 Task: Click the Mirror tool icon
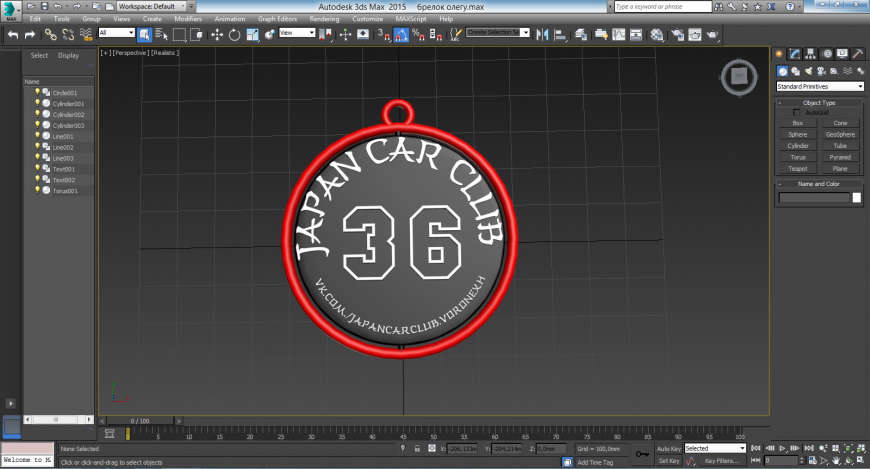tap(544, 34)
